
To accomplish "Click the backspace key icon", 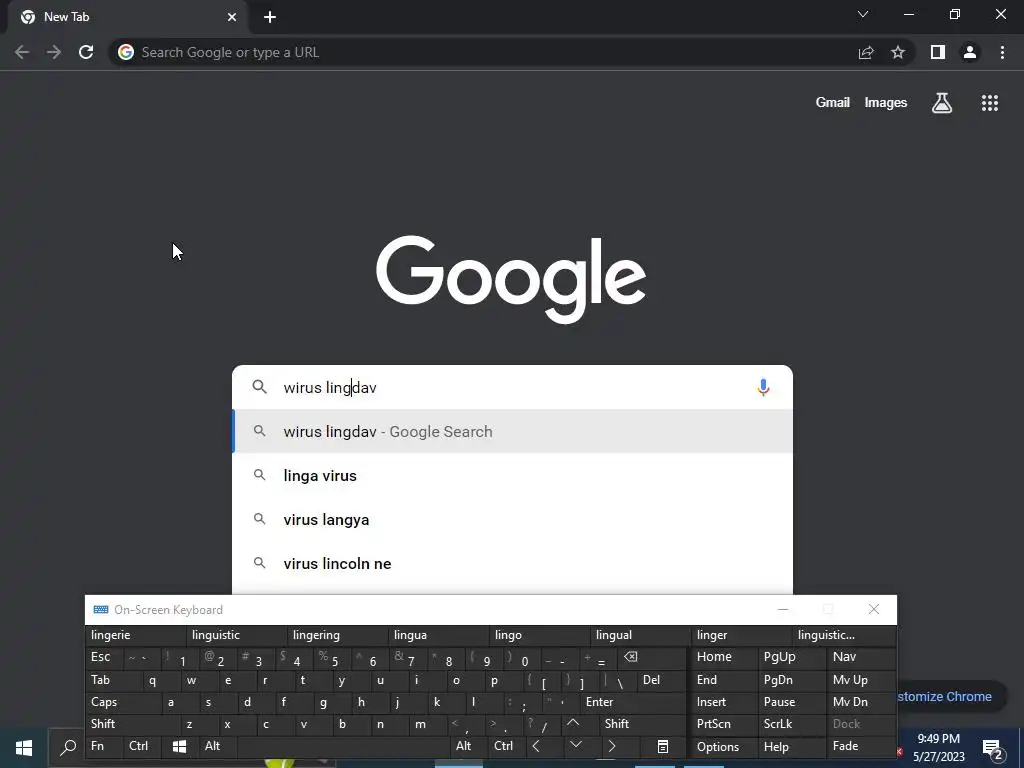I will pos(652,657).
